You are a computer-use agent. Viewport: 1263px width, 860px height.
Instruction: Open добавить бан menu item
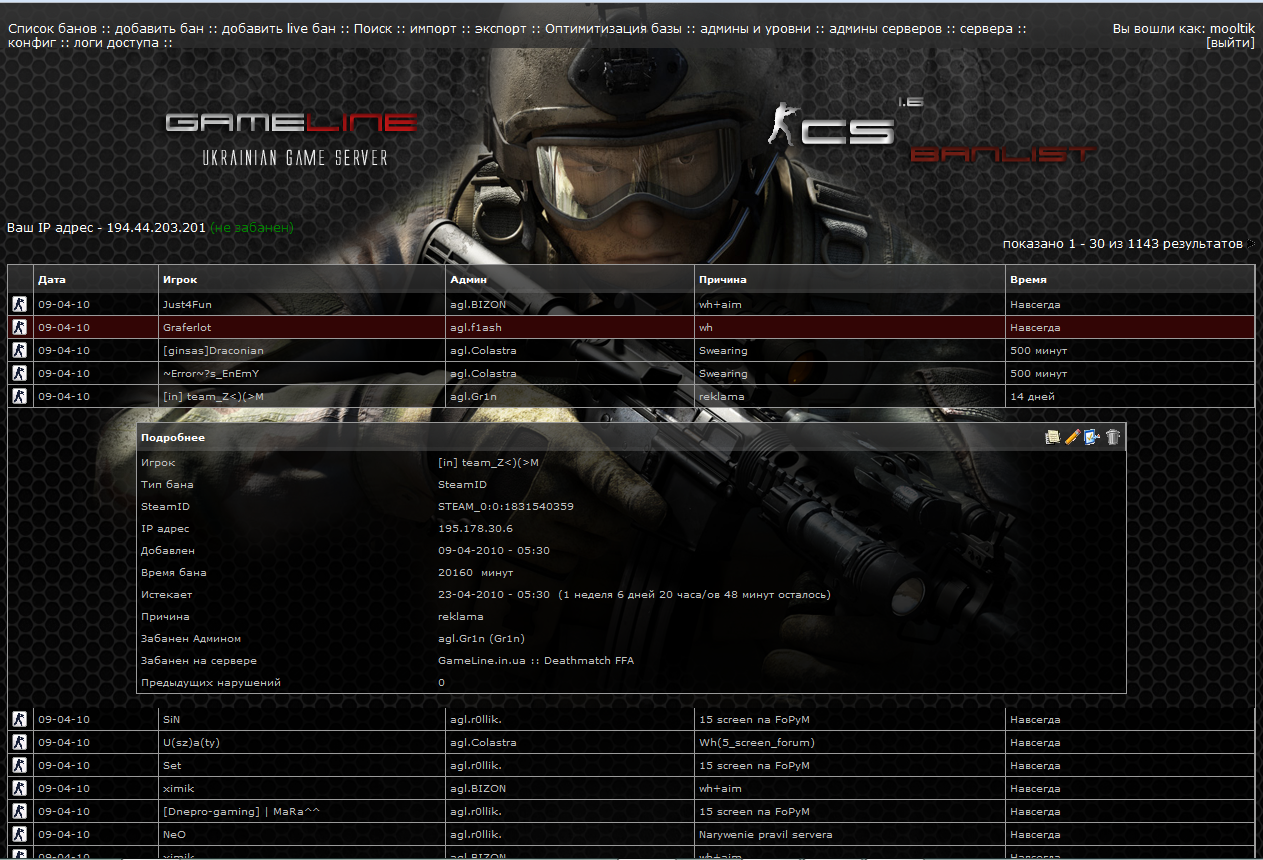coord(161,29)
